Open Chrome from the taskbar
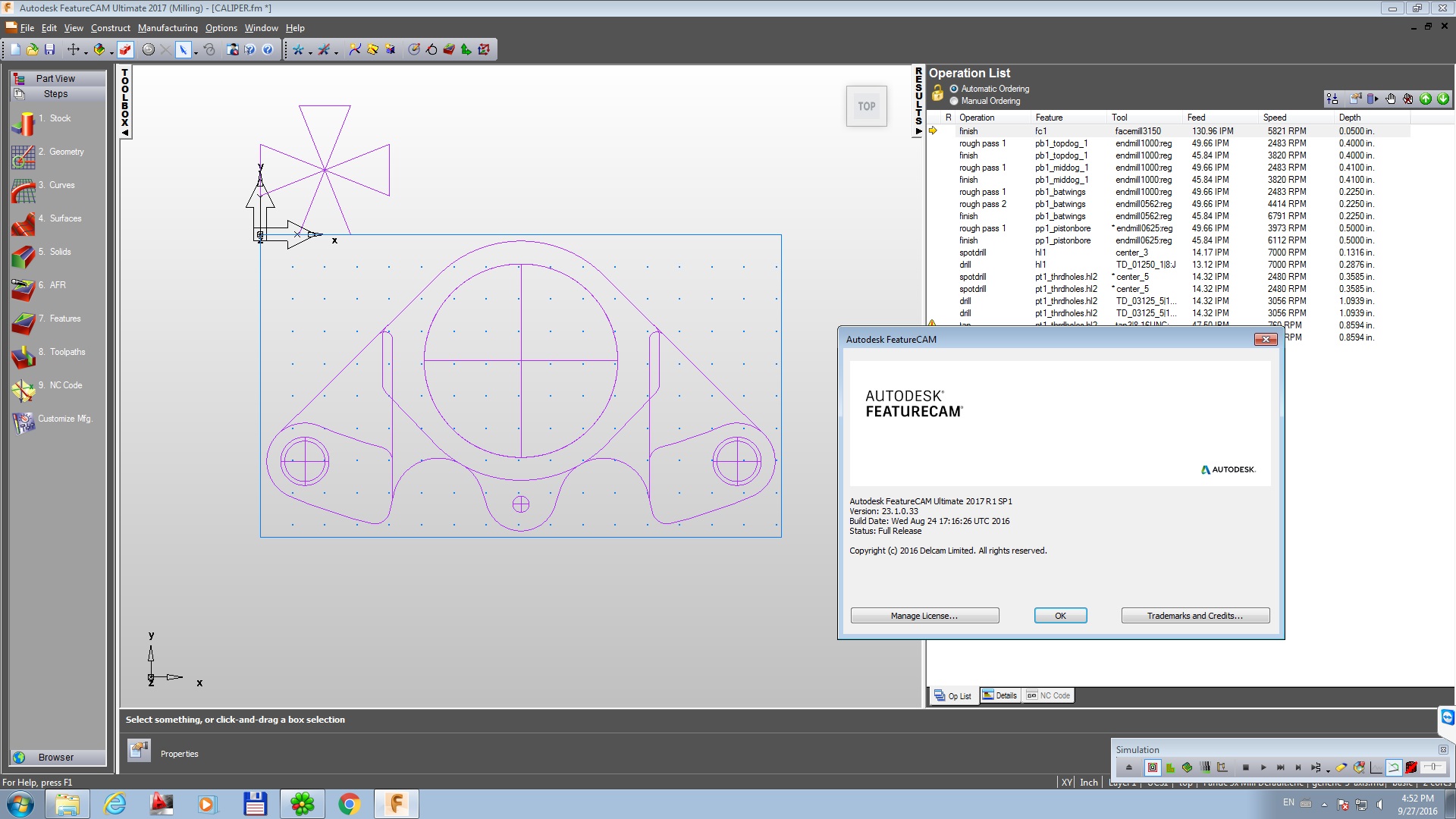The height and width of the screenshot is (819, 1456). [x=349, y=804]
